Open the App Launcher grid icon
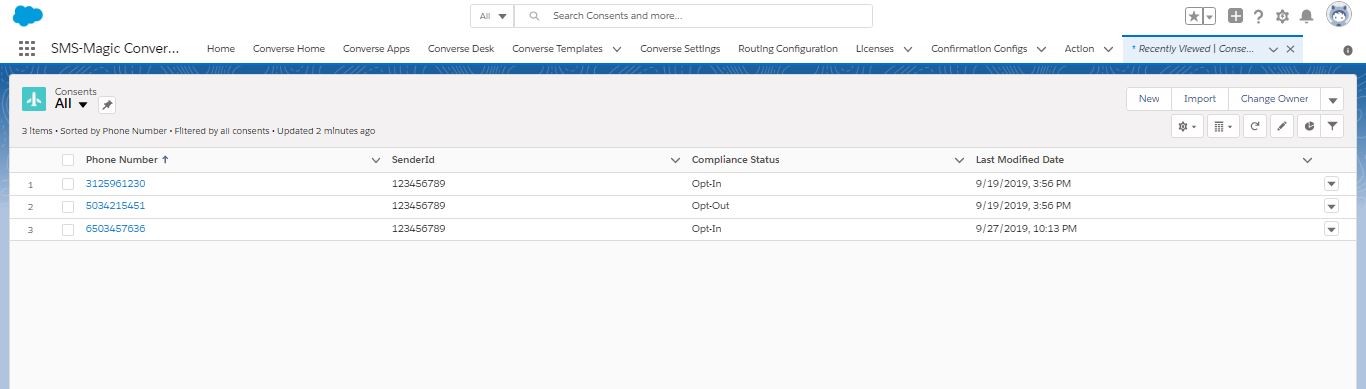Viewport: 1366px width, 389px height. pyautogui.click(x=27, y=48)
